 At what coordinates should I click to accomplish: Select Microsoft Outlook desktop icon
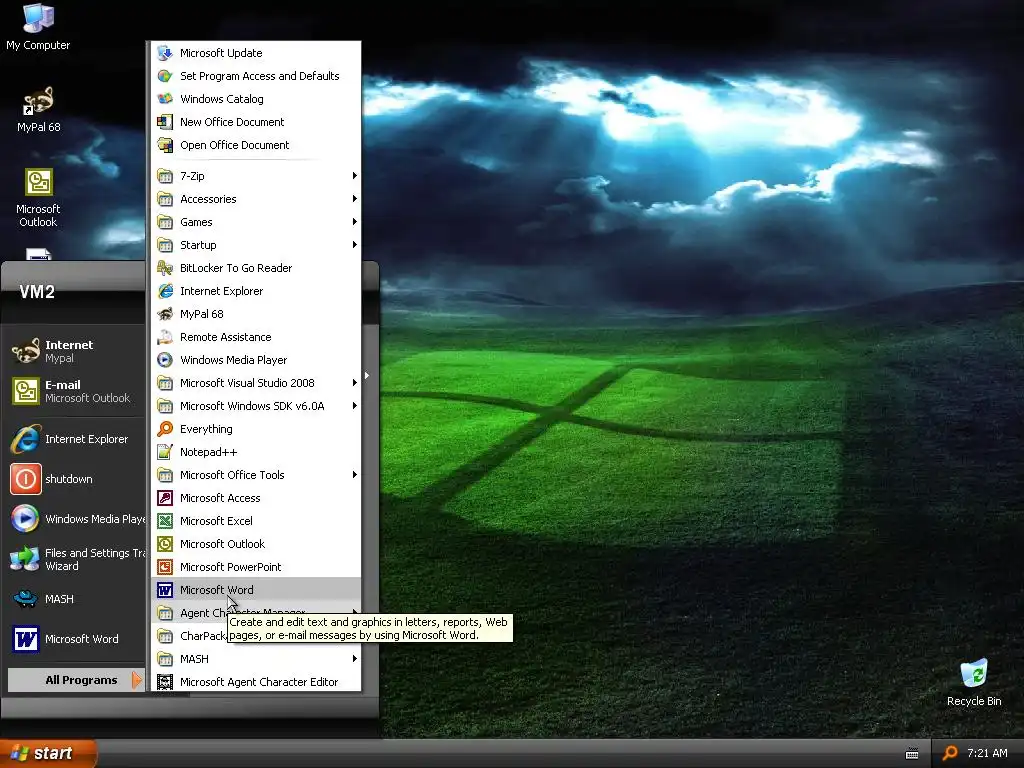[38, 198]
